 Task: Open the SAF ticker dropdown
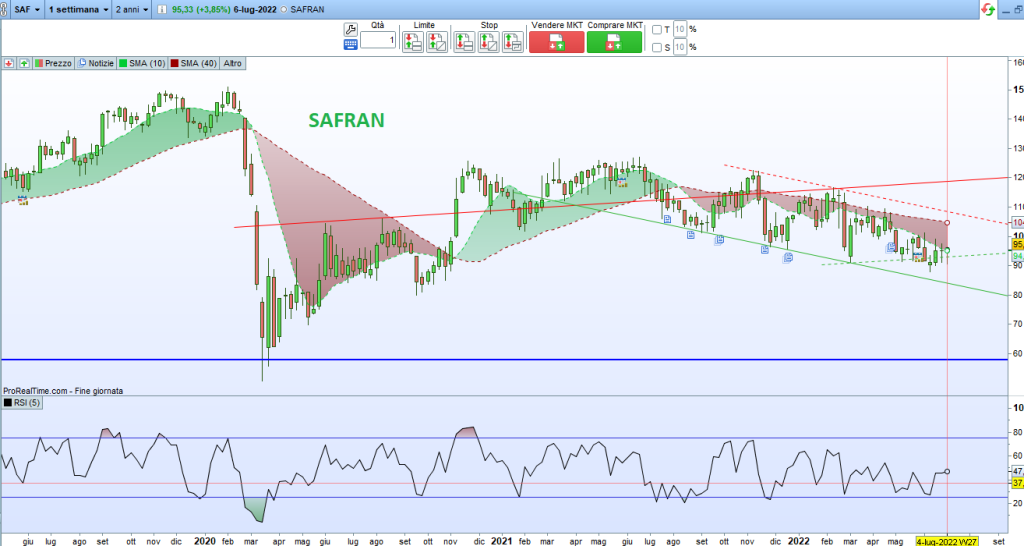point(27,10)
